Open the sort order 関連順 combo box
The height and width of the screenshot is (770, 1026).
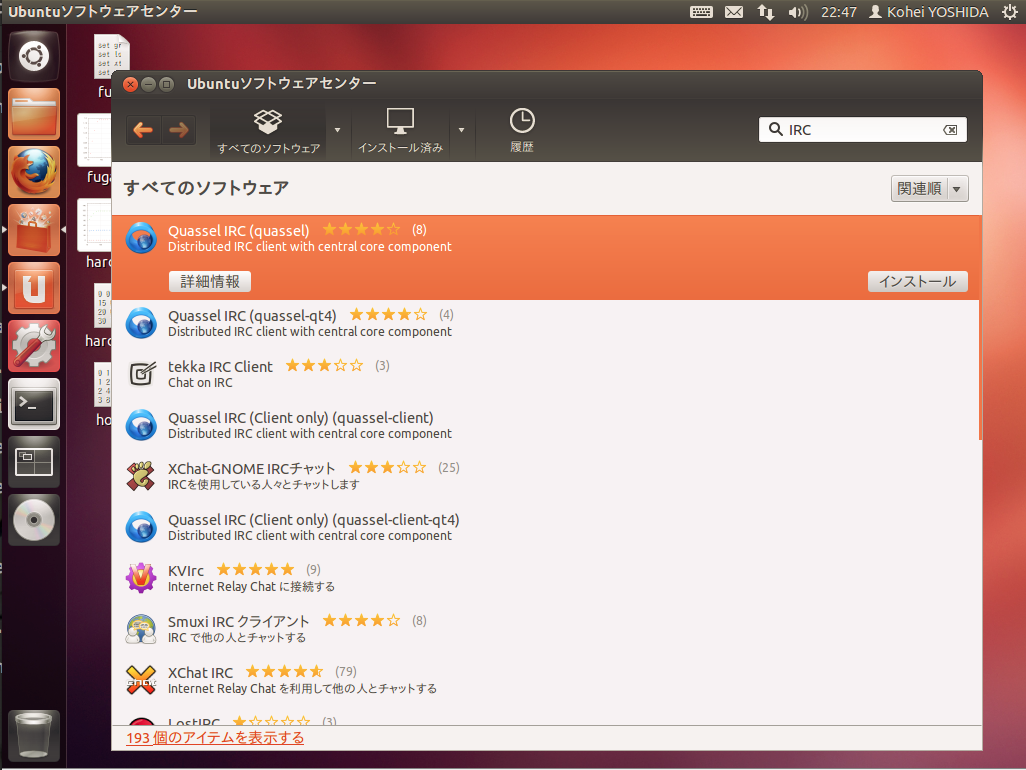click(x=929, y=189)
